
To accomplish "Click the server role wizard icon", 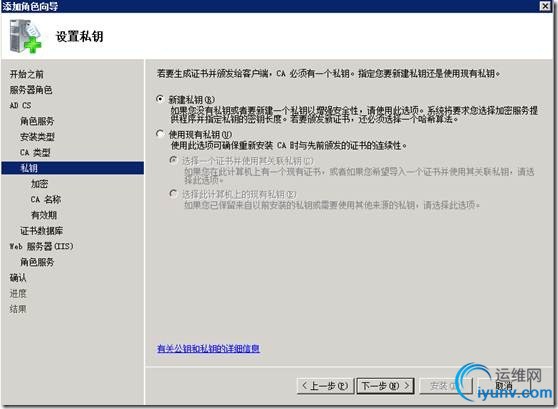I will pos(26,36).
